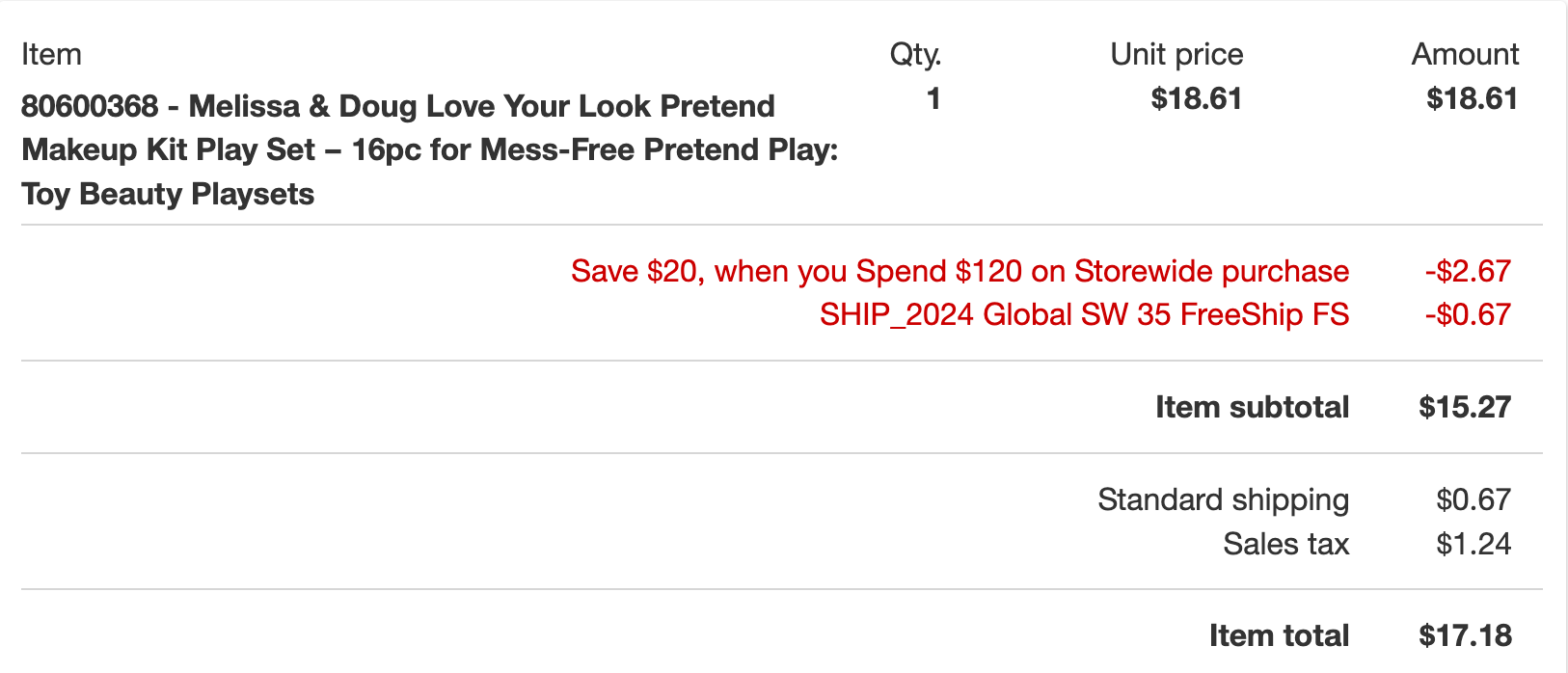The width and height of the screenshot is (1568, 673).
Task: Click the Melissa & Doug product name
Action: coord(429,149)
